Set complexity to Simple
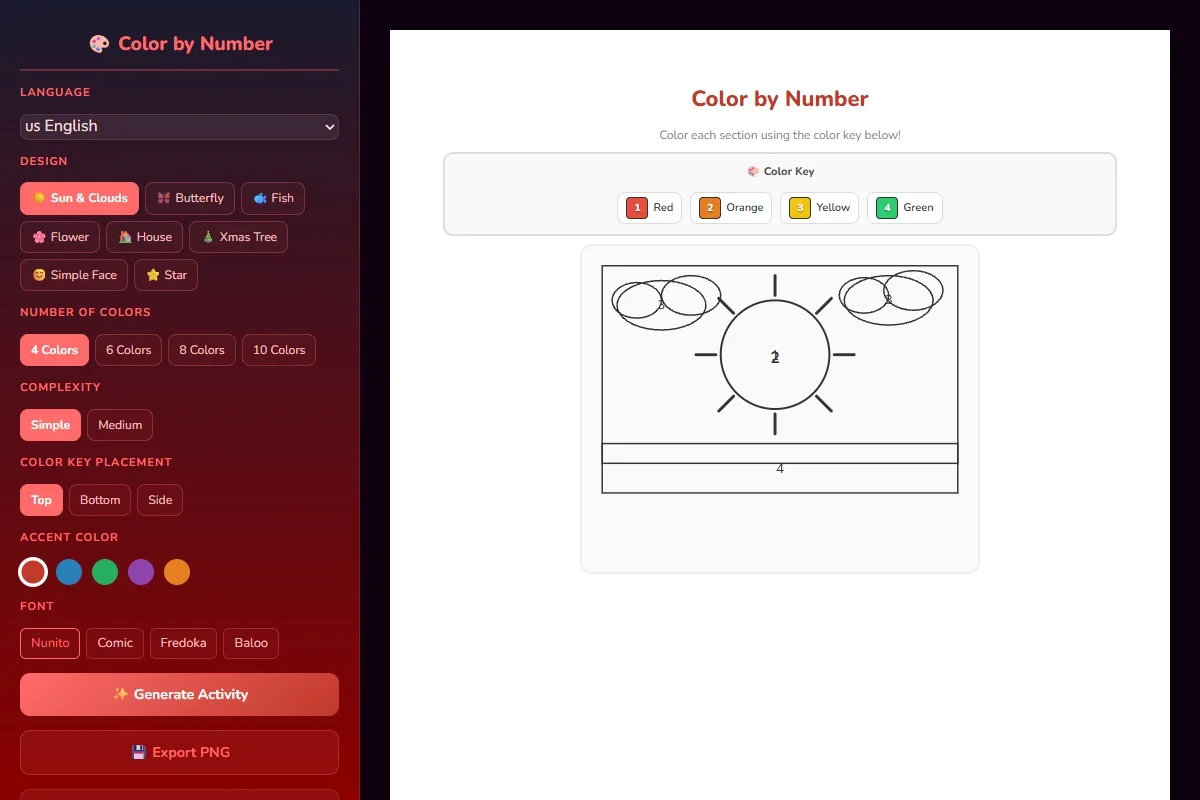This screenshot has width=1200, height=800. click(x=50, y=425)
